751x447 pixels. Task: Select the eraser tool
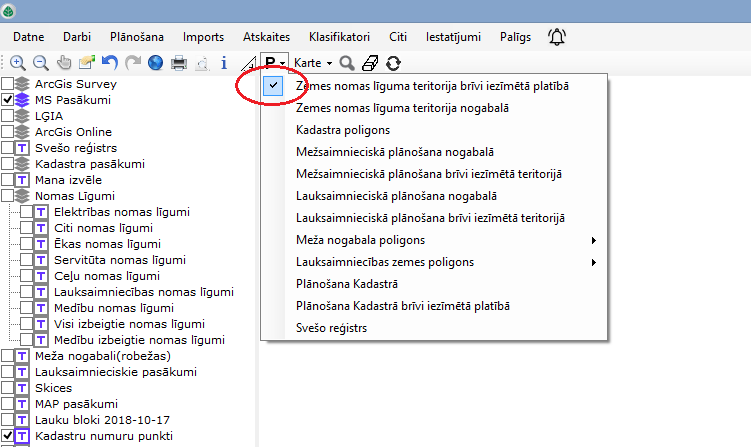370,63
